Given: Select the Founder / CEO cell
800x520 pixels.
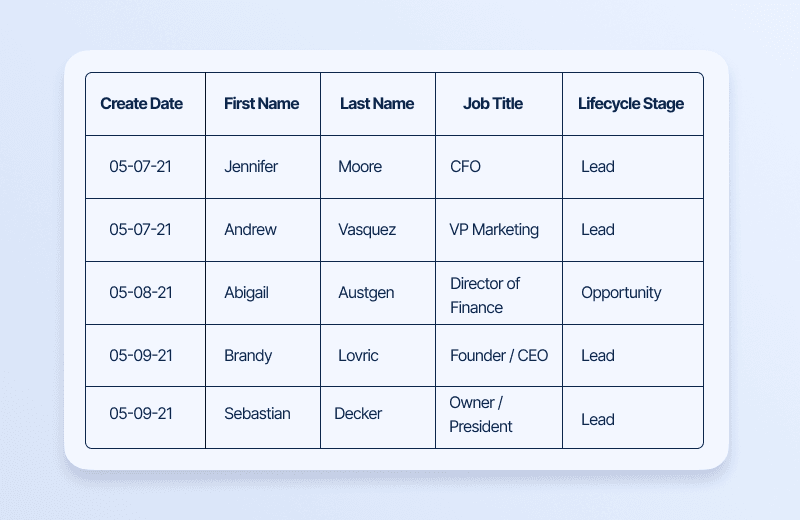Looking at the screenshot, I should tap(499, 355).
